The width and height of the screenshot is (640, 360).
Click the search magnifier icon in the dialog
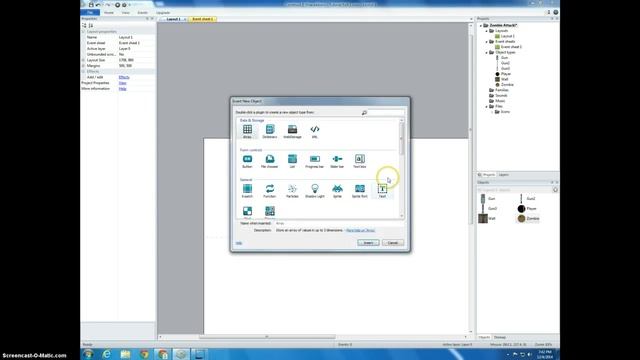[x=364, y=113]
